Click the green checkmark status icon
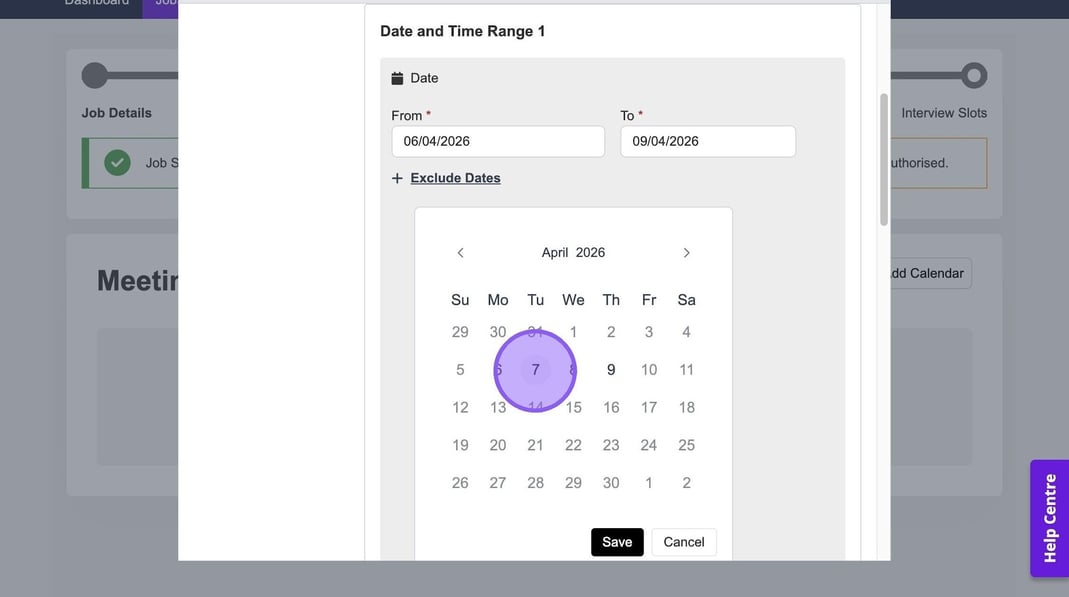1069x597 pixels. click(118, 162)
